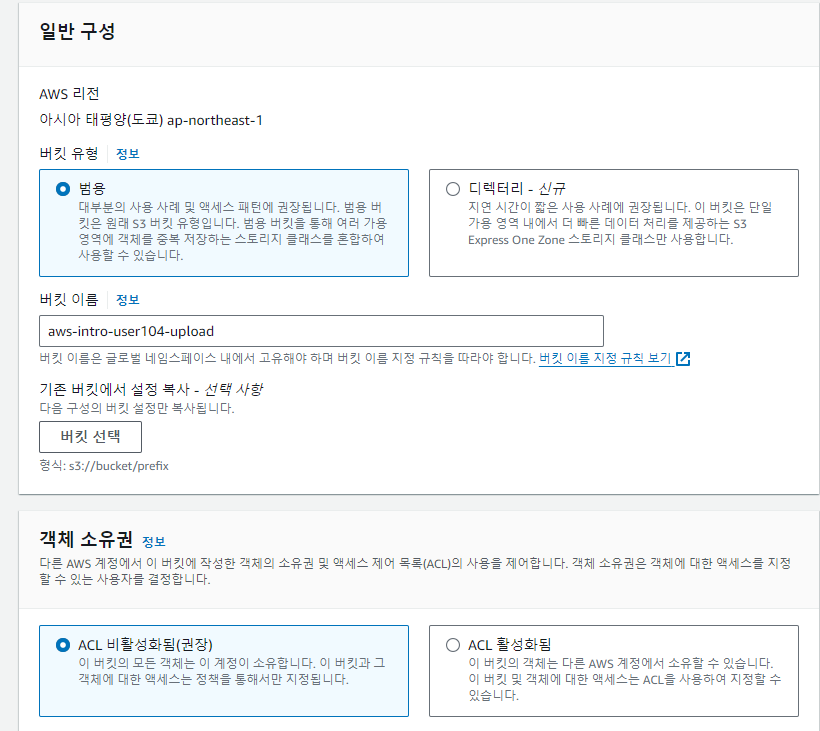Click 다음 구성의 버킷 설정만 복사됩니다 text
This screenshot has height=731, width=820.
click(x=137, y=408)
